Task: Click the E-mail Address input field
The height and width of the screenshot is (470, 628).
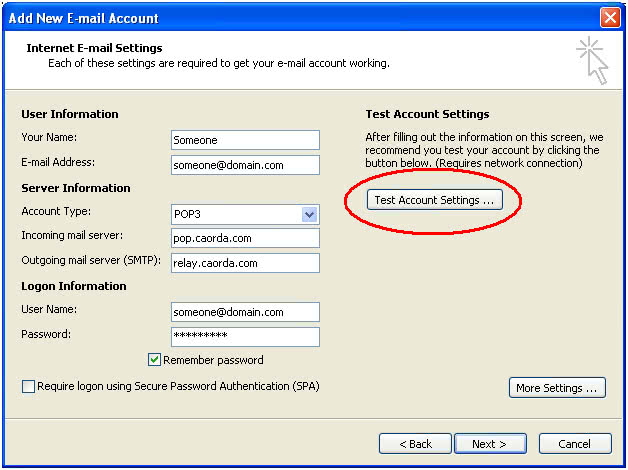Action: tap(245, 165)
